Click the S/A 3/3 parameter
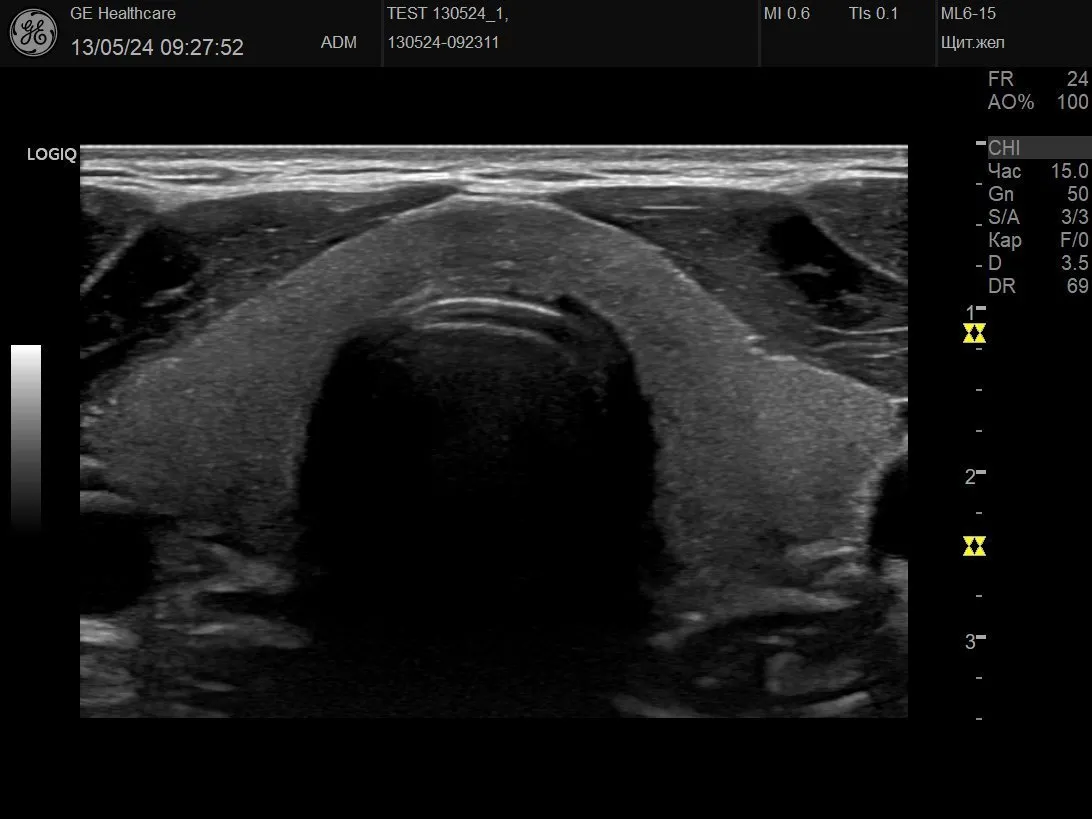 pos(1037,217)
